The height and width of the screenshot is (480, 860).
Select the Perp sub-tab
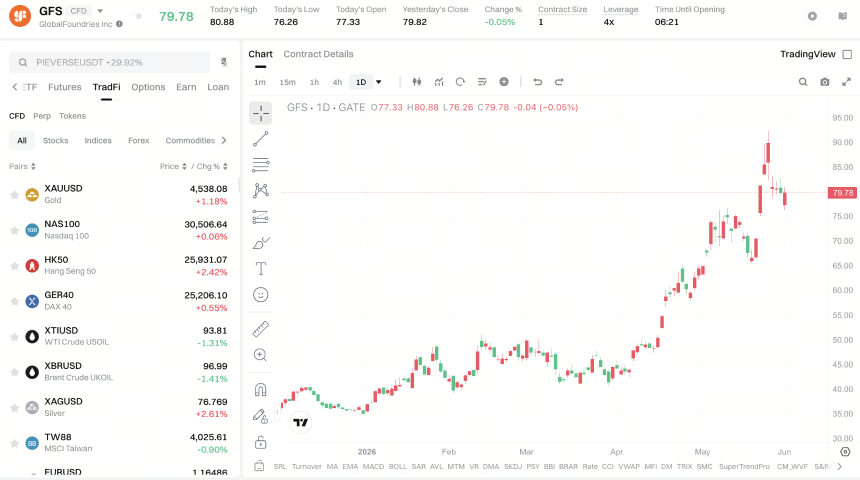[x=42, y=116]
